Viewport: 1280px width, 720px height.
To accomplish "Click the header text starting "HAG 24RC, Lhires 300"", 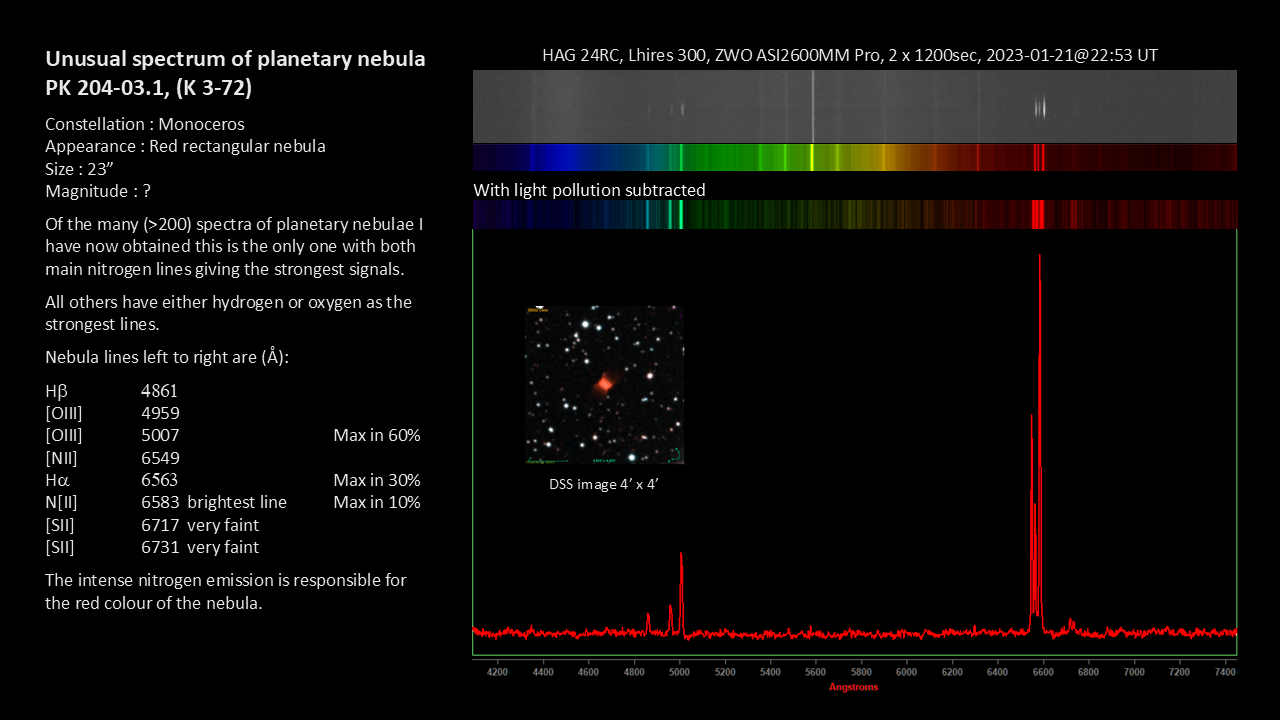I will (x=850, y=55).
